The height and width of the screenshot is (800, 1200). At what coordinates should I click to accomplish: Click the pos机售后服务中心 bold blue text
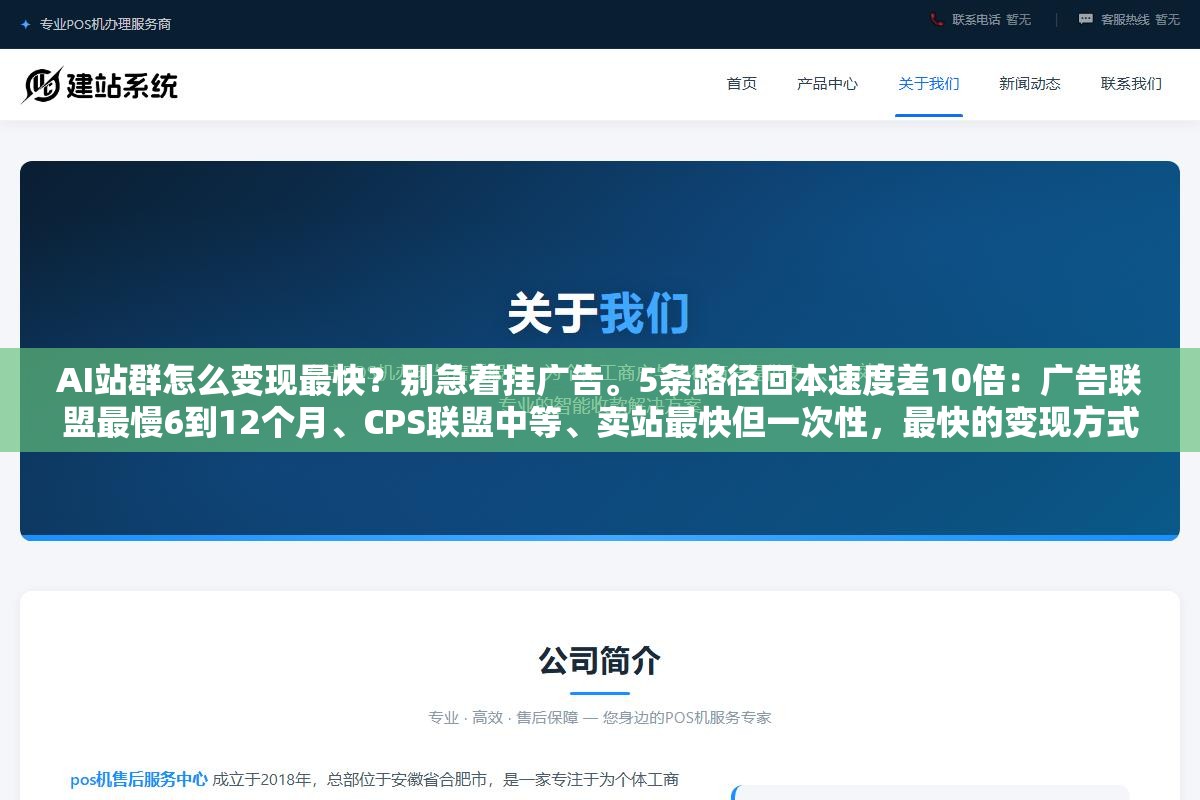point(139,779)
